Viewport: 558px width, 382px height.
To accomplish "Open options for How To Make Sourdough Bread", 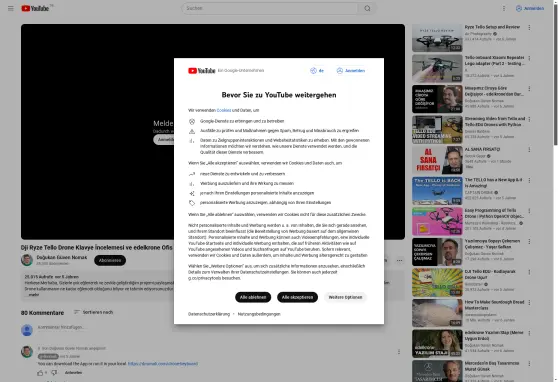I will [x=529, y=303].
